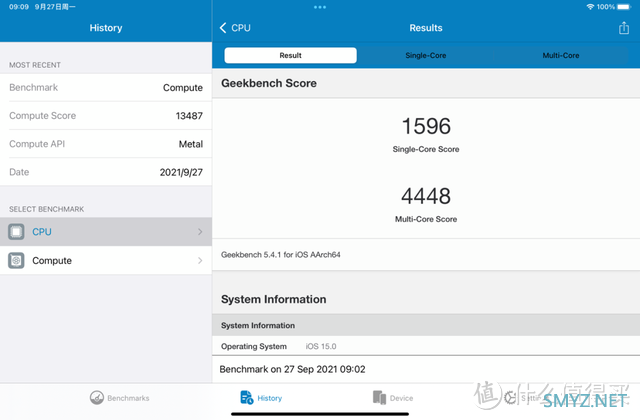Screen dimensions: 640x420
Task: Select the CPU benchmark chip icon
Action: 16,232
